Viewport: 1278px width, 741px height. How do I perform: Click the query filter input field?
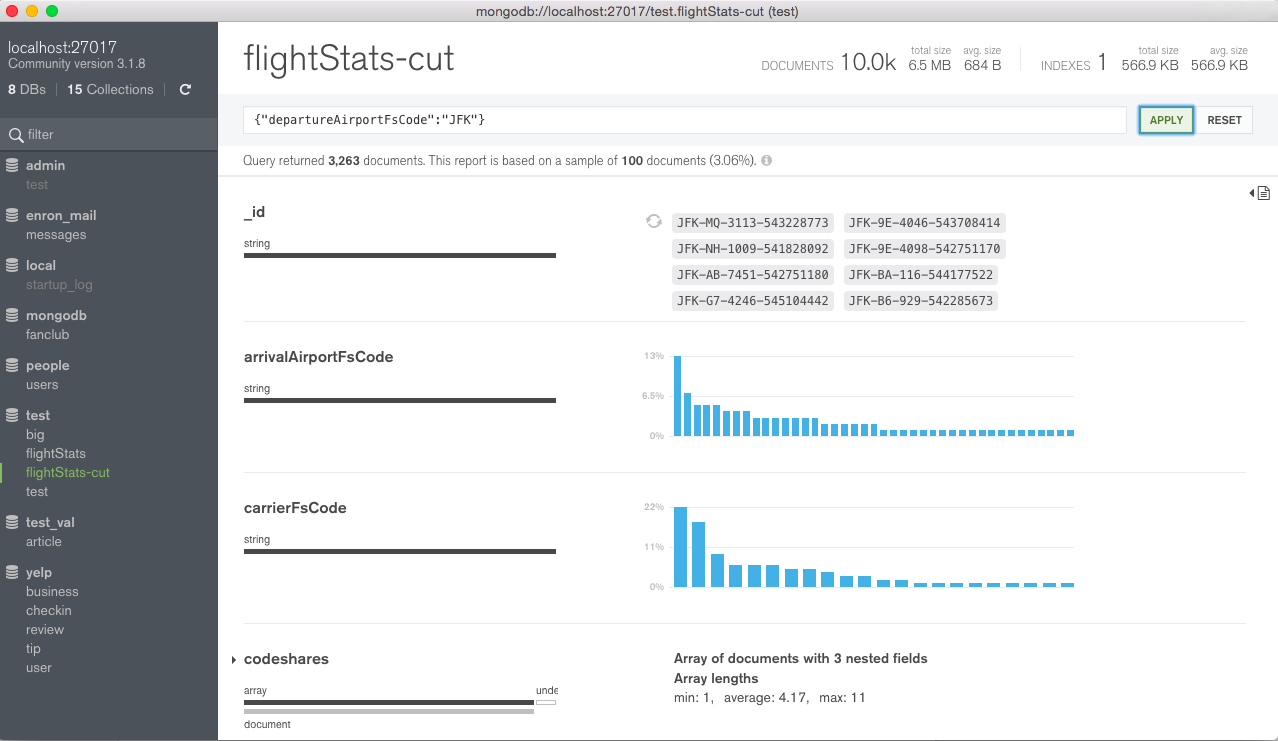click(685, 120)
